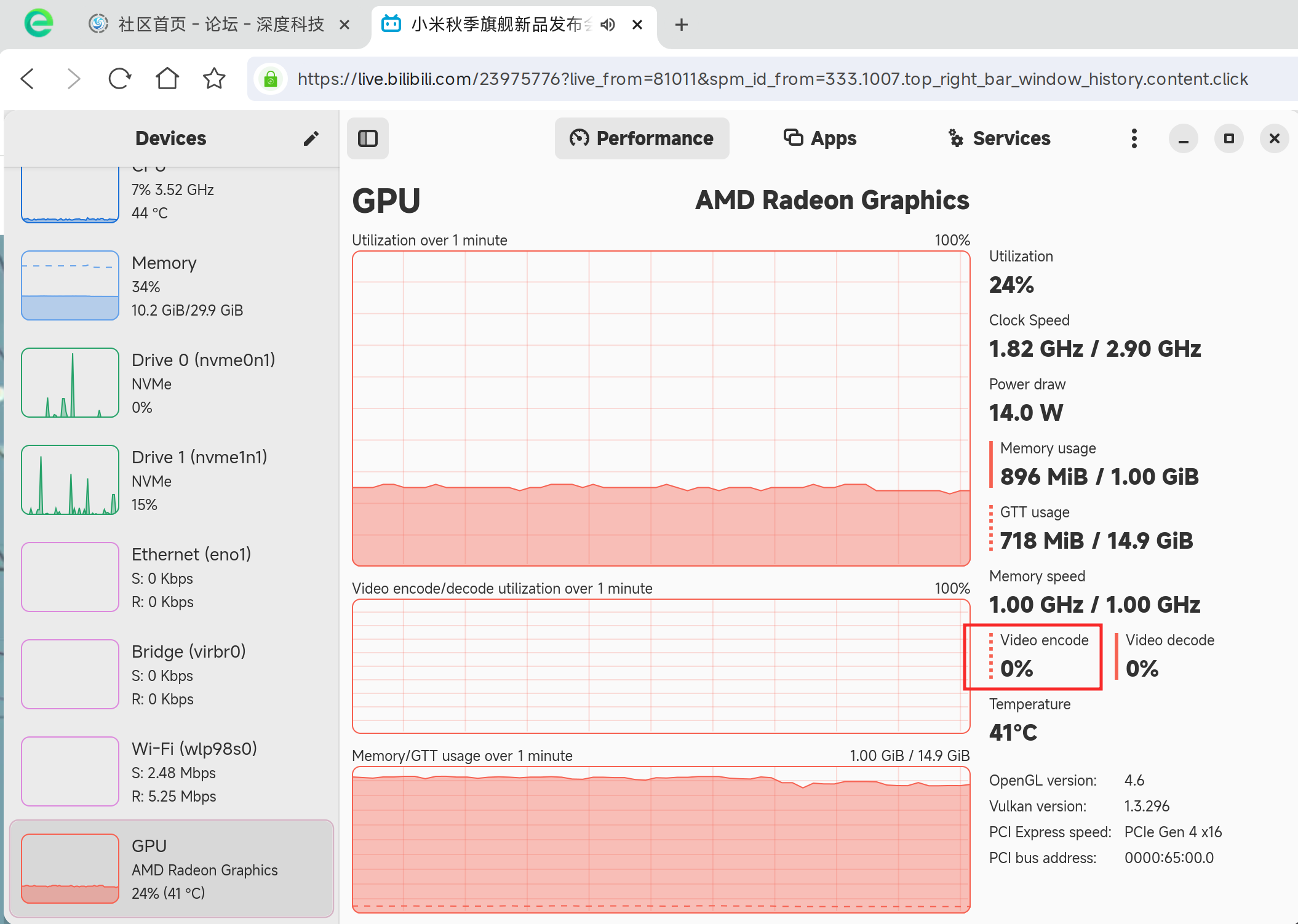Select Ethernet (eno1) in sidebar
This screenshot has width=1298, height=924.
172,577
